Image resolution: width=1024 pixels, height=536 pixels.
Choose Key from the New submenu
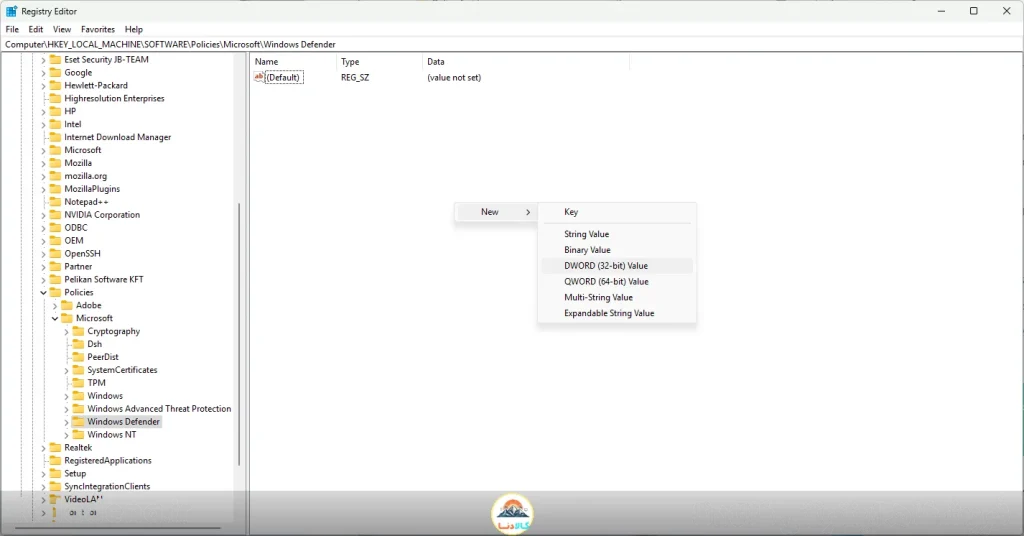click(x=617, y=212)
